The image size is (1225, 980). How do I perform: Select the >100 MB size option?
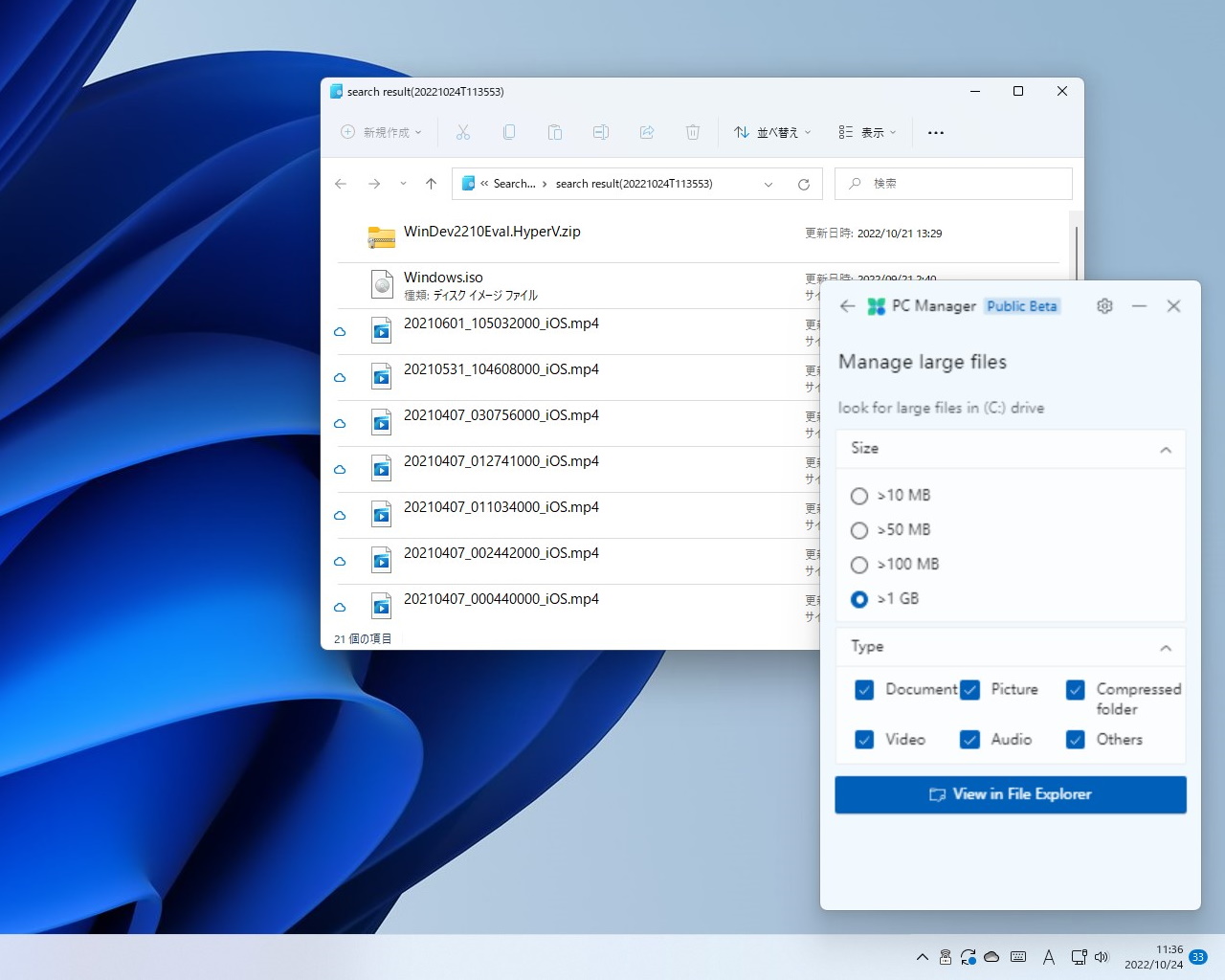click(859, 565)
